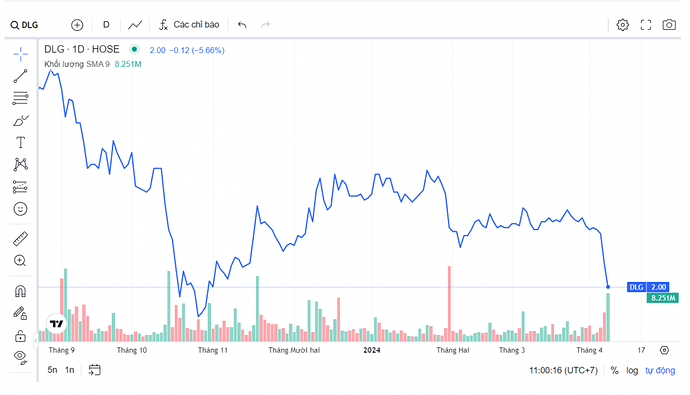Change the D time interval

click(x=106, y=25)
